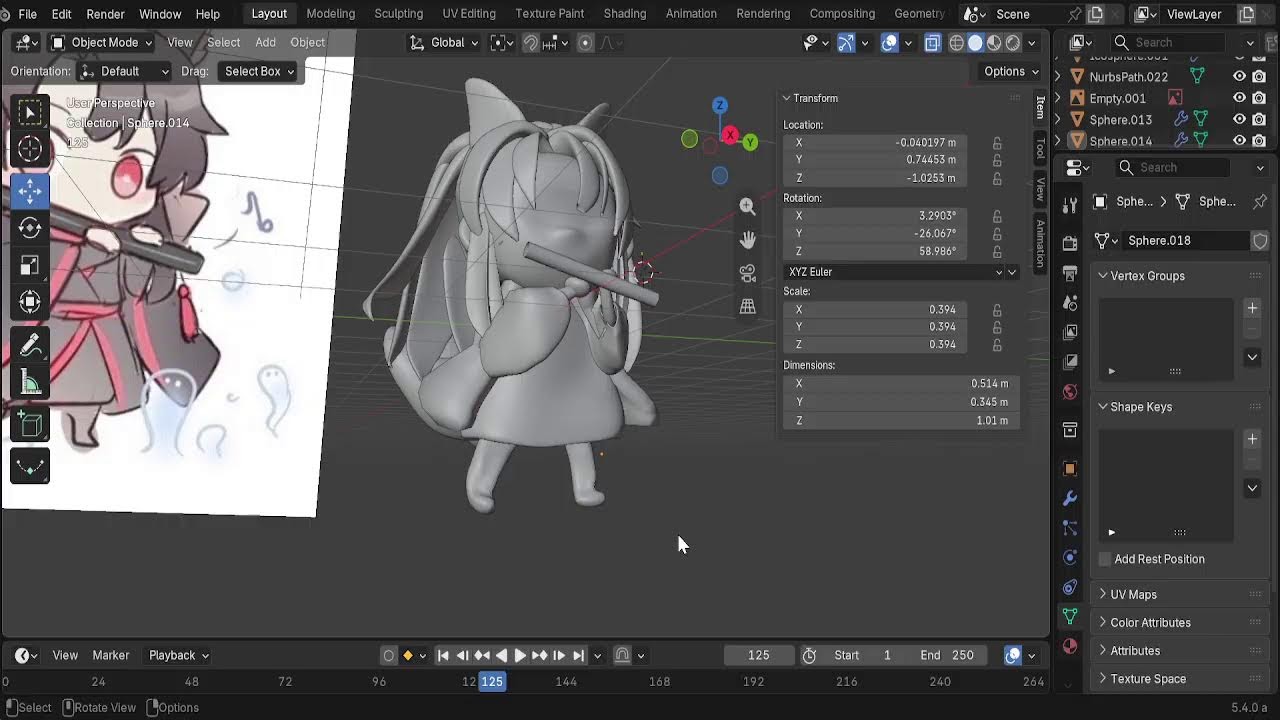This screenshot has height=720, width=1280.
Task: Toggle viewport overlays button
Action: coord(889,42)
